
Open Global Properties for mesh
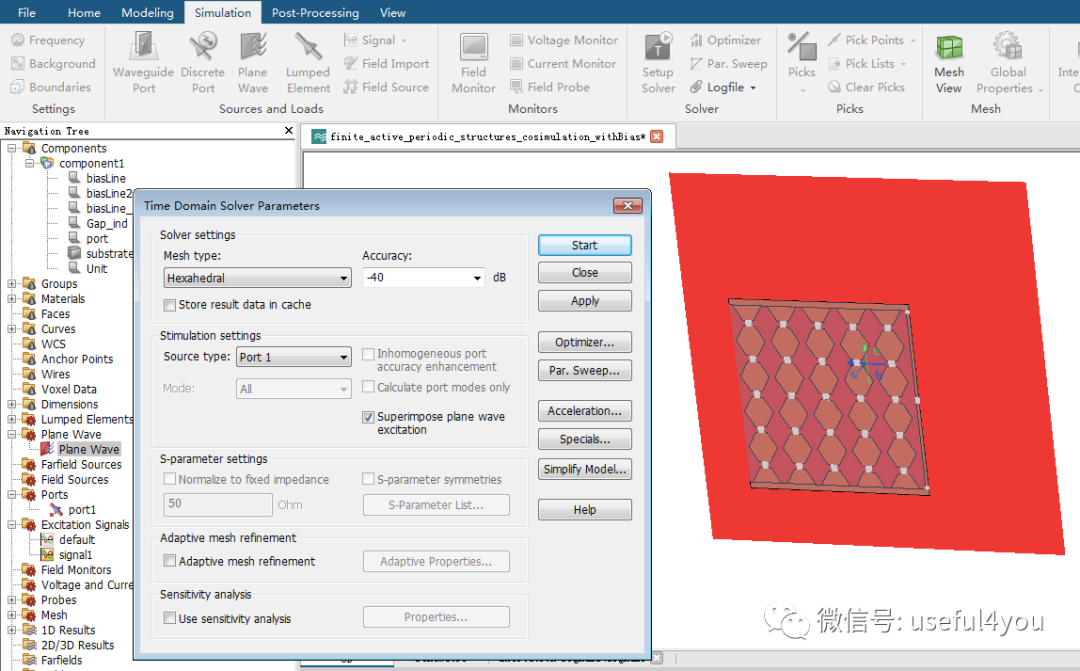pyautogui.click(x=1008, y=63)
